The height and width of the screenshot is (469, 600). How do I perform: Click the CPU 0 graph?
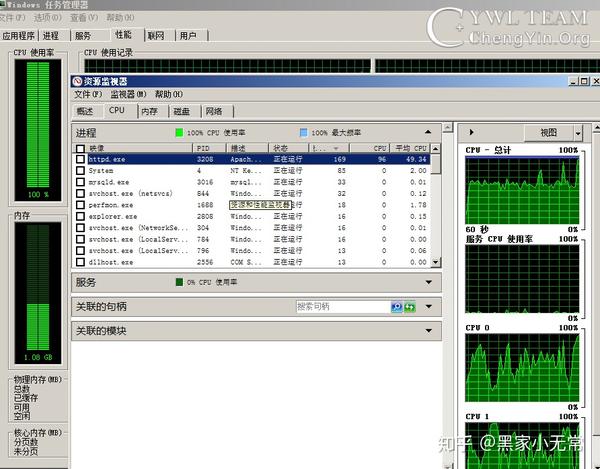pos(522,368)
